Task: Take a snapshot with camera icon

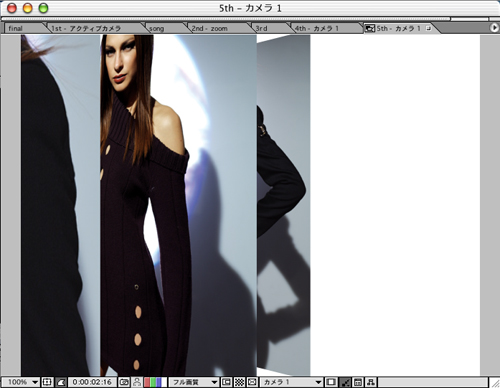Action: coord(124,382)
